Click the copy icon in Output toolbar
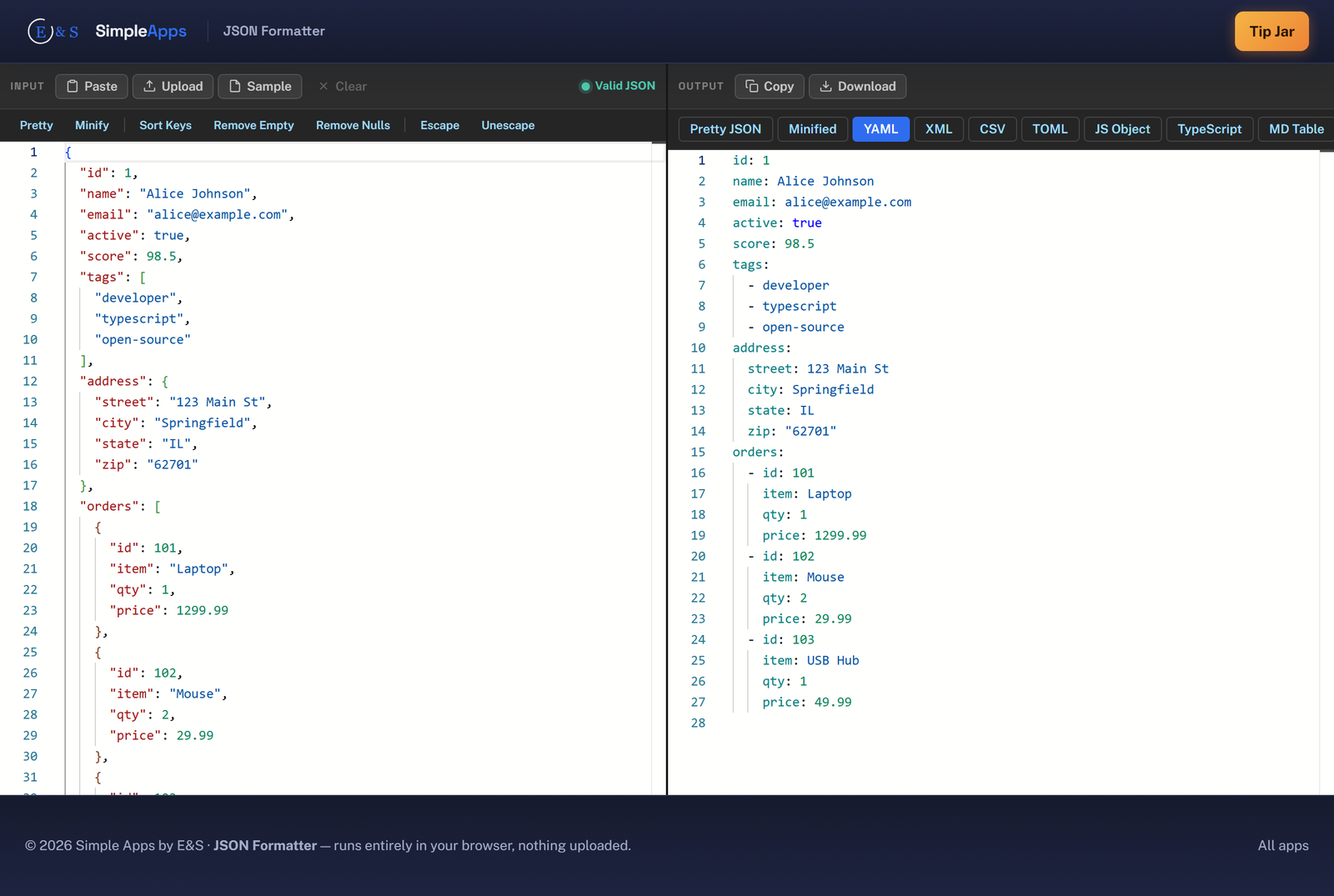1334x896 pixels. coord(752,86)
